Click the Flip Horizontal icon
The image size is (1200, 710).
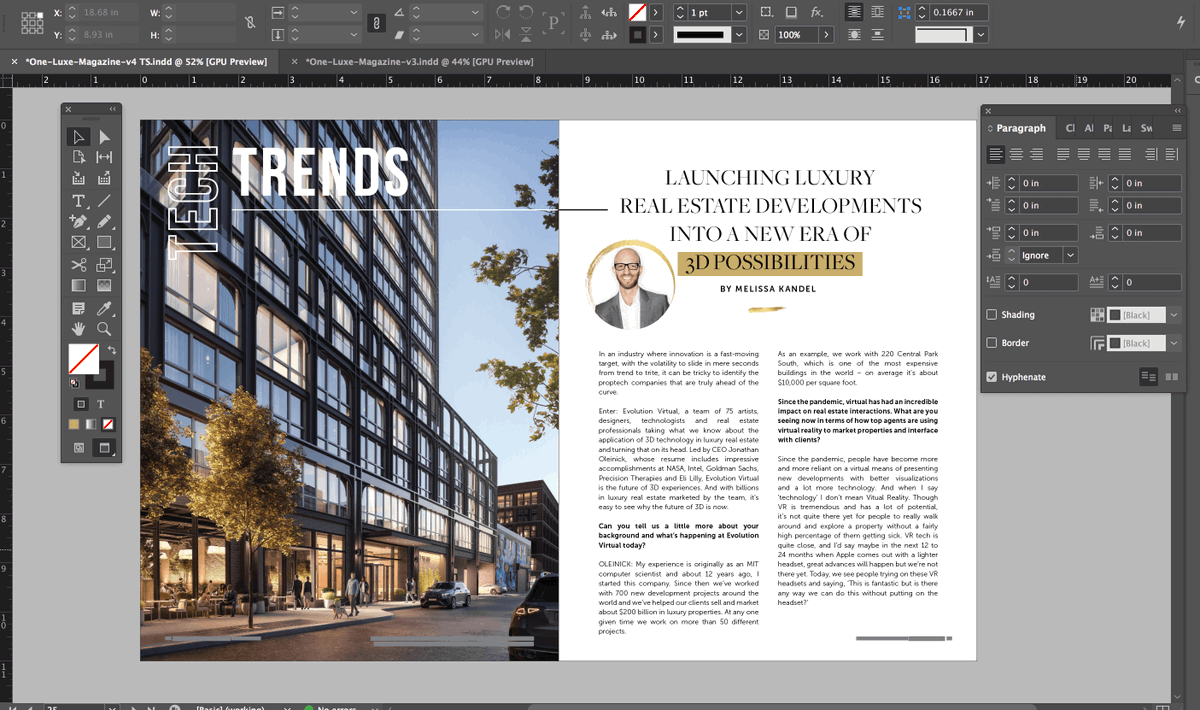503,34
